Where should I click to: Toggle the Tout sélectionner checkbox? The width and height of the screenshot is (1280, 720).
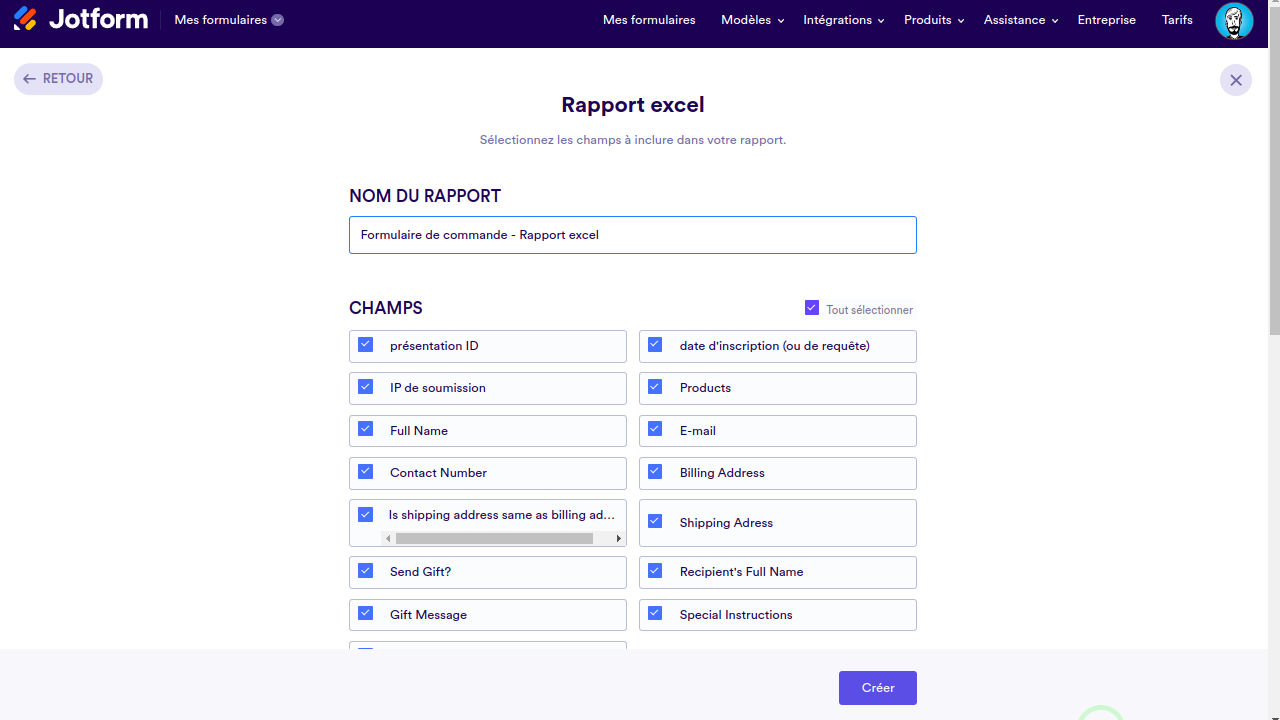(812, 308)
